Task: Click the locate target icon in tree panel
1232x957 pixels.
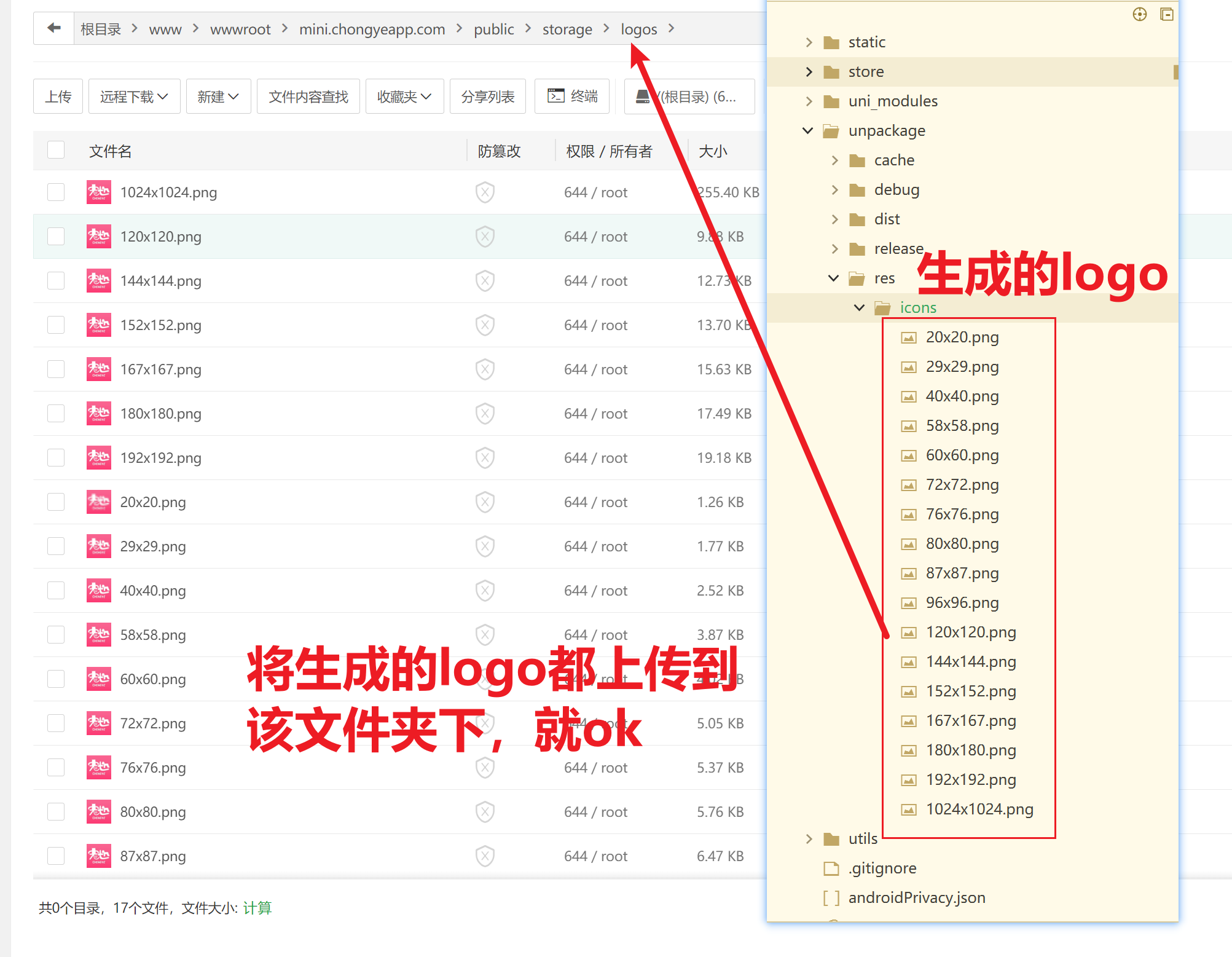Action: 1140,14
